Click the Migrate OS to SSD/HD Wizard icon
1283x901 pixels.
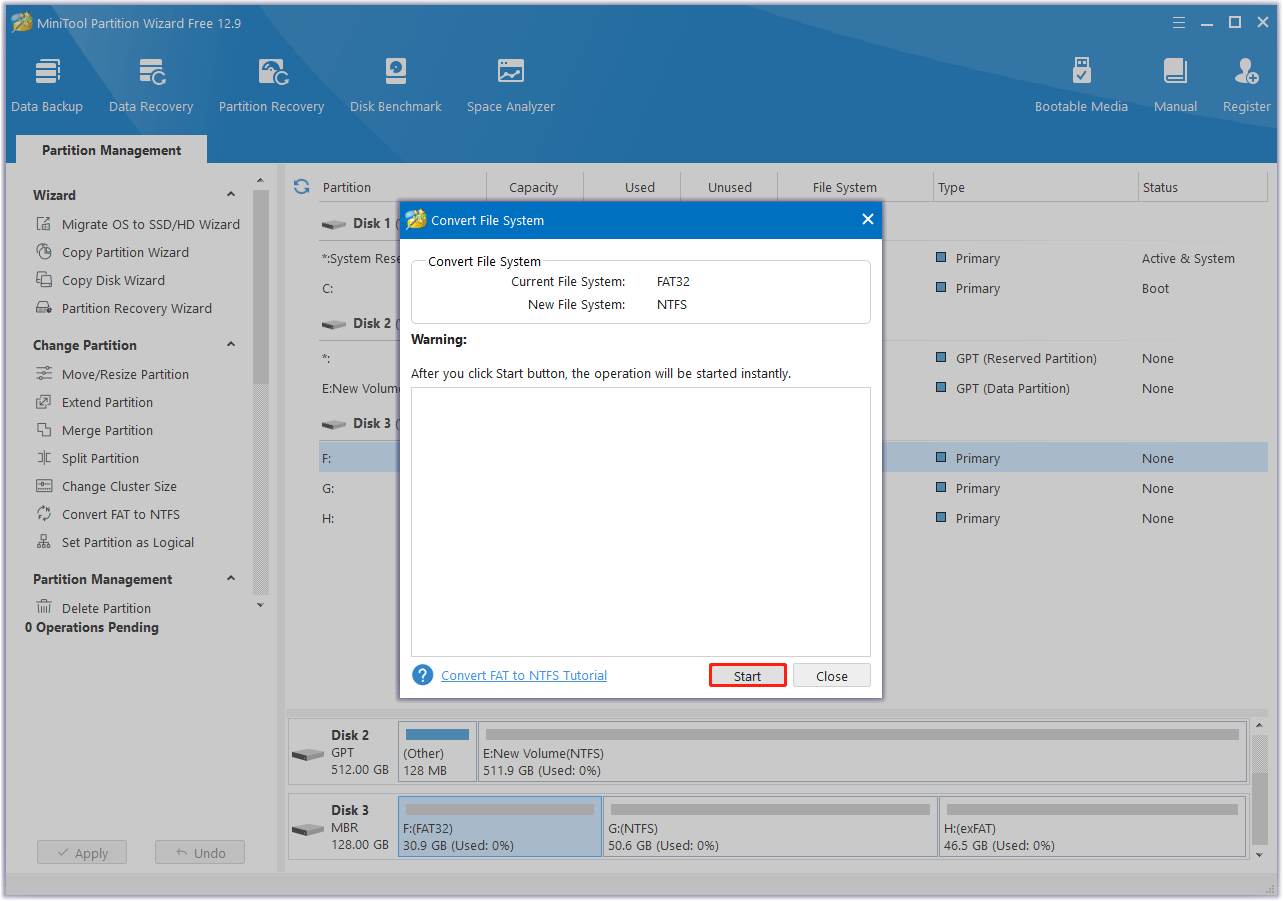click(x=44, y=224)
